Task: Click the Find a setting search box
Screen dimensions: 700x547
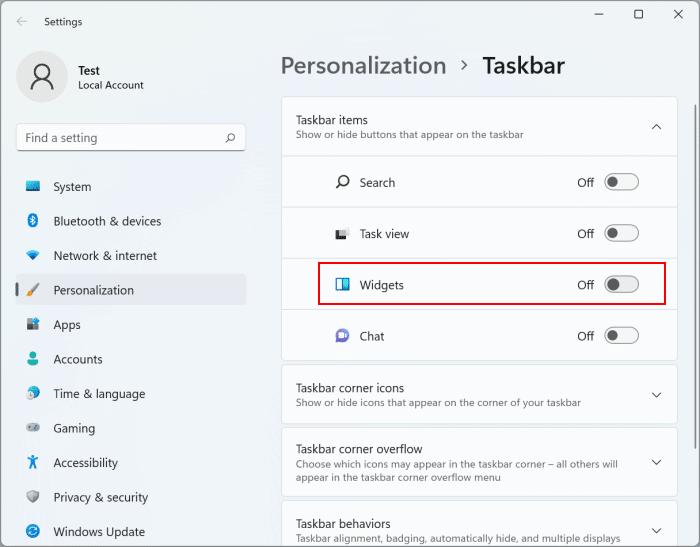Action: [x=120, y=138]
